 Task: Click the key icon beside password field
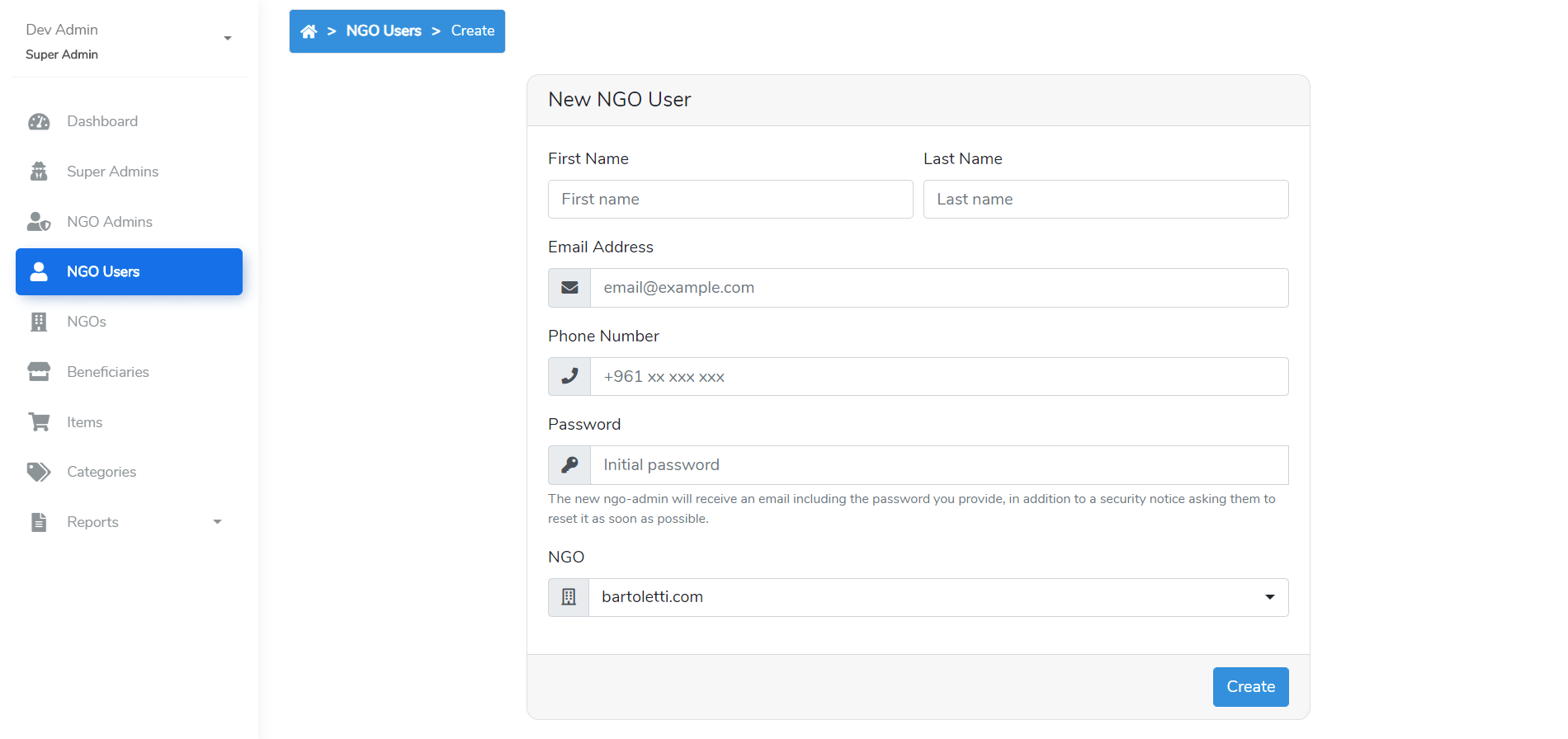(x=569, y=465)
